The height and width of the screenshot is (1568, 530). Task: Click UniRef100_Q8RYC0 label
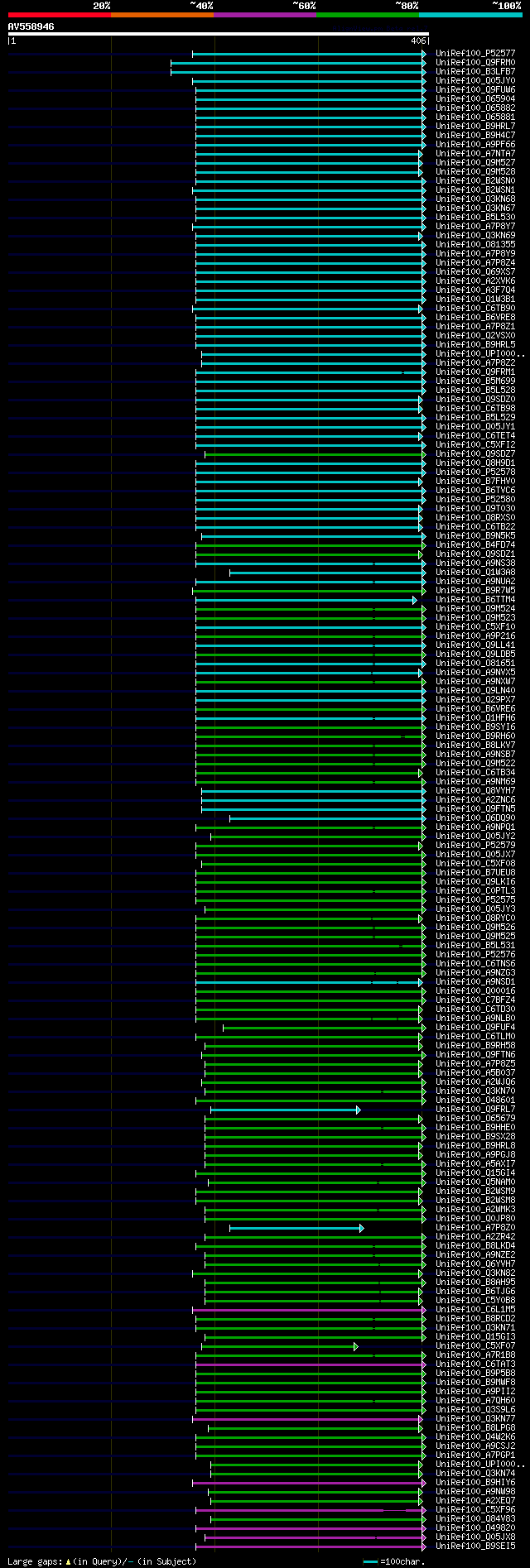click(x=475, y=918)
